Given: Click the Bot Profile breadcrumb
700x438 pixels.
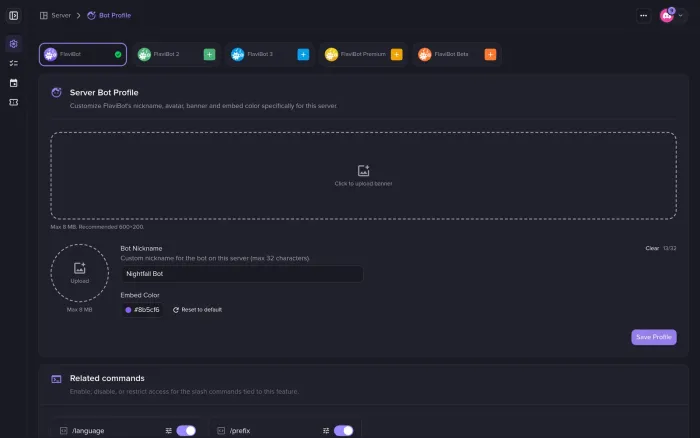Looking at the screenshot, I should coord(109,15).
